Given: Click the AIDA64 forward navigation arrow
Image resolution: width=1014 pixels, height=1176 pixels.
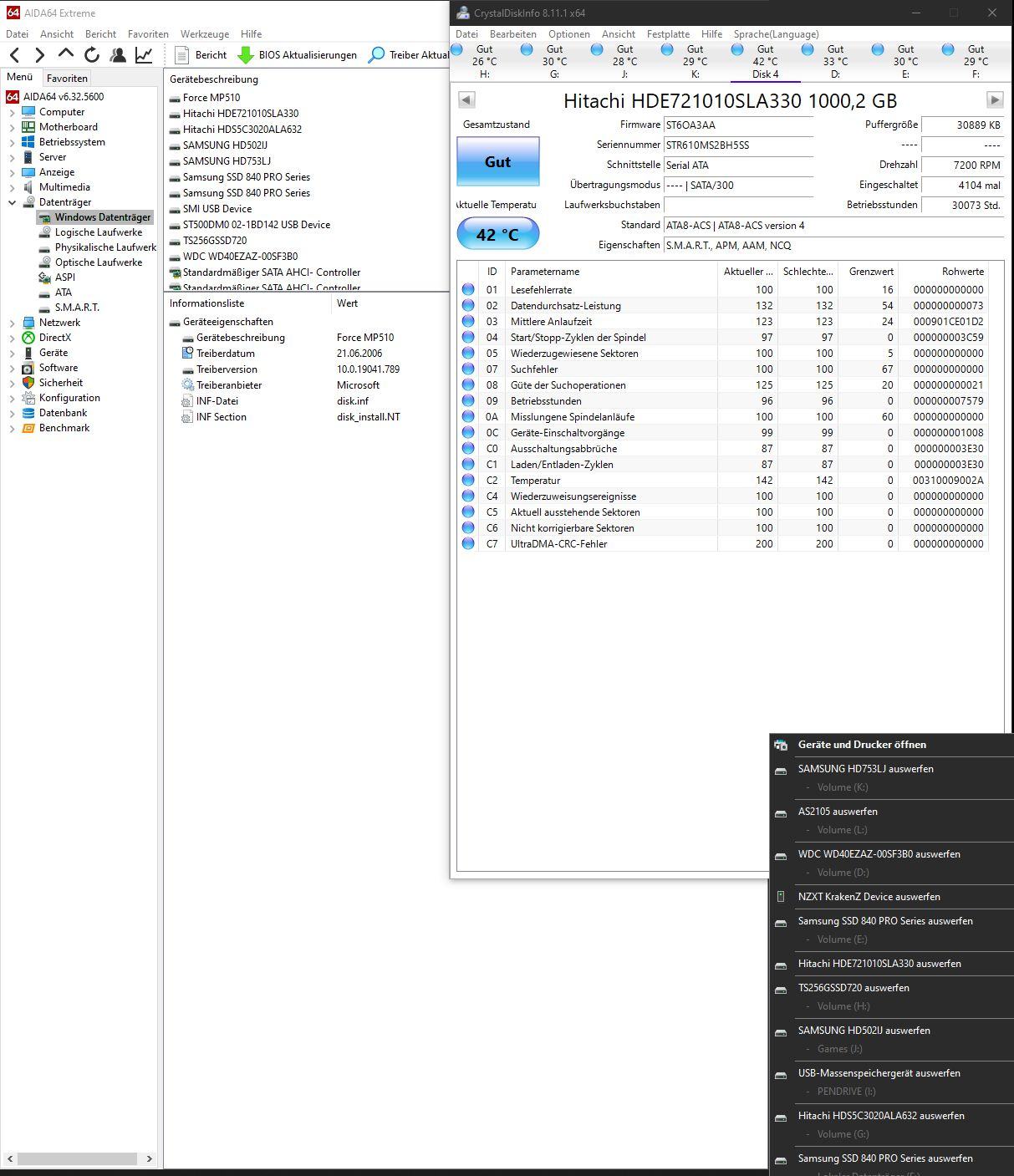Looking at the screenshot, I should pos(39,55).
